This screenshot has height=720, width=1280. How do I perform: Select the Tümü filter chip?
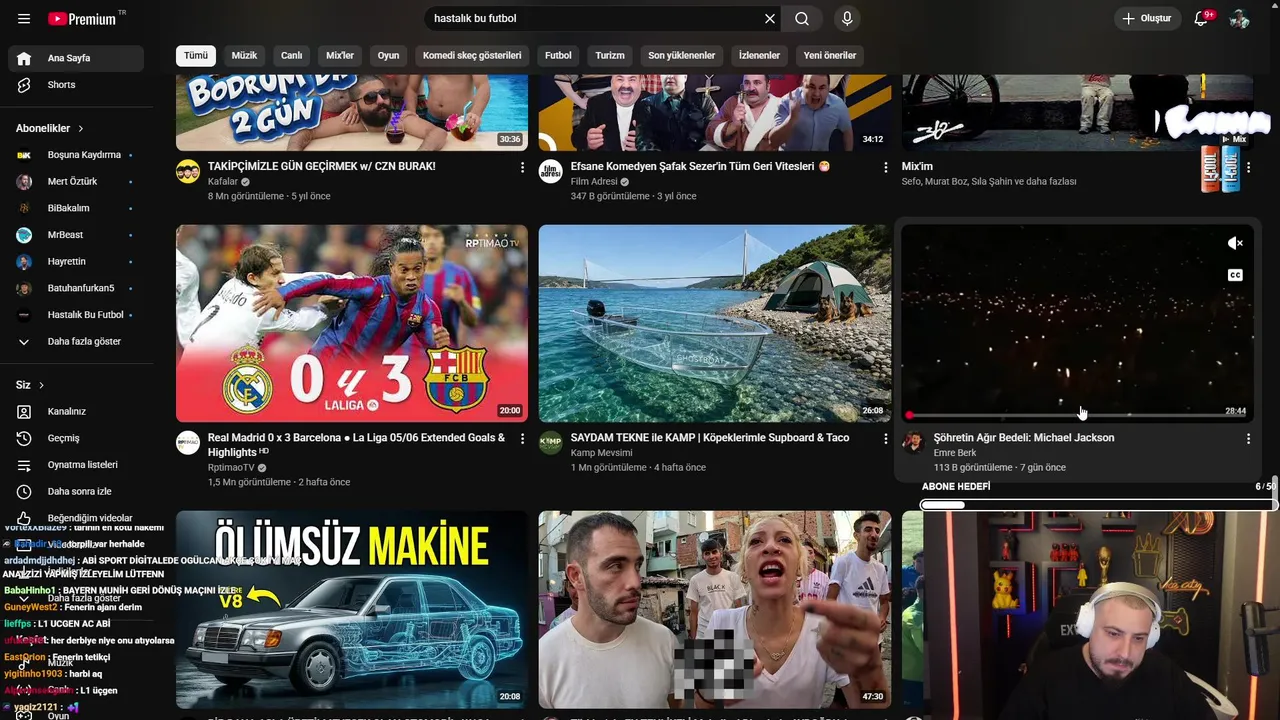[x=196, y=55]
